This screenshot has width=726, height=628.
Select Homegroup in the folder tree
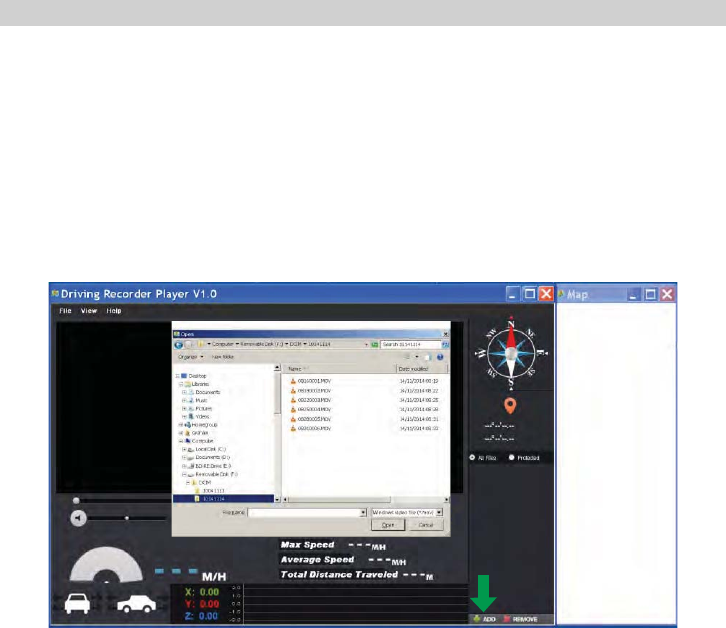pos(204,425)
